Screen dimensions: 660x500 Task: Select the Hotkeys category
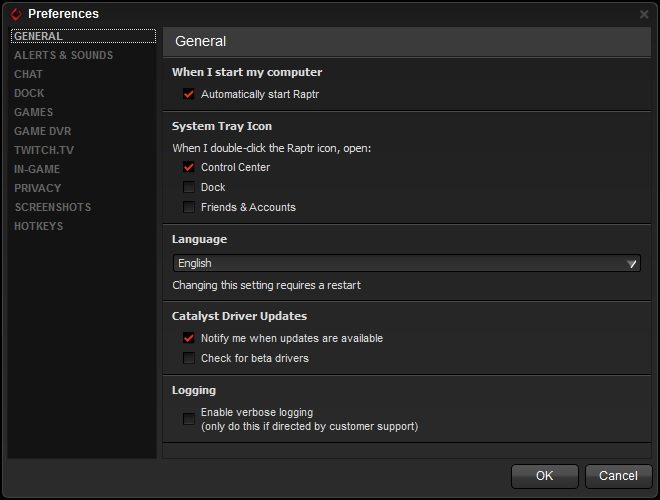click(38, 226)
